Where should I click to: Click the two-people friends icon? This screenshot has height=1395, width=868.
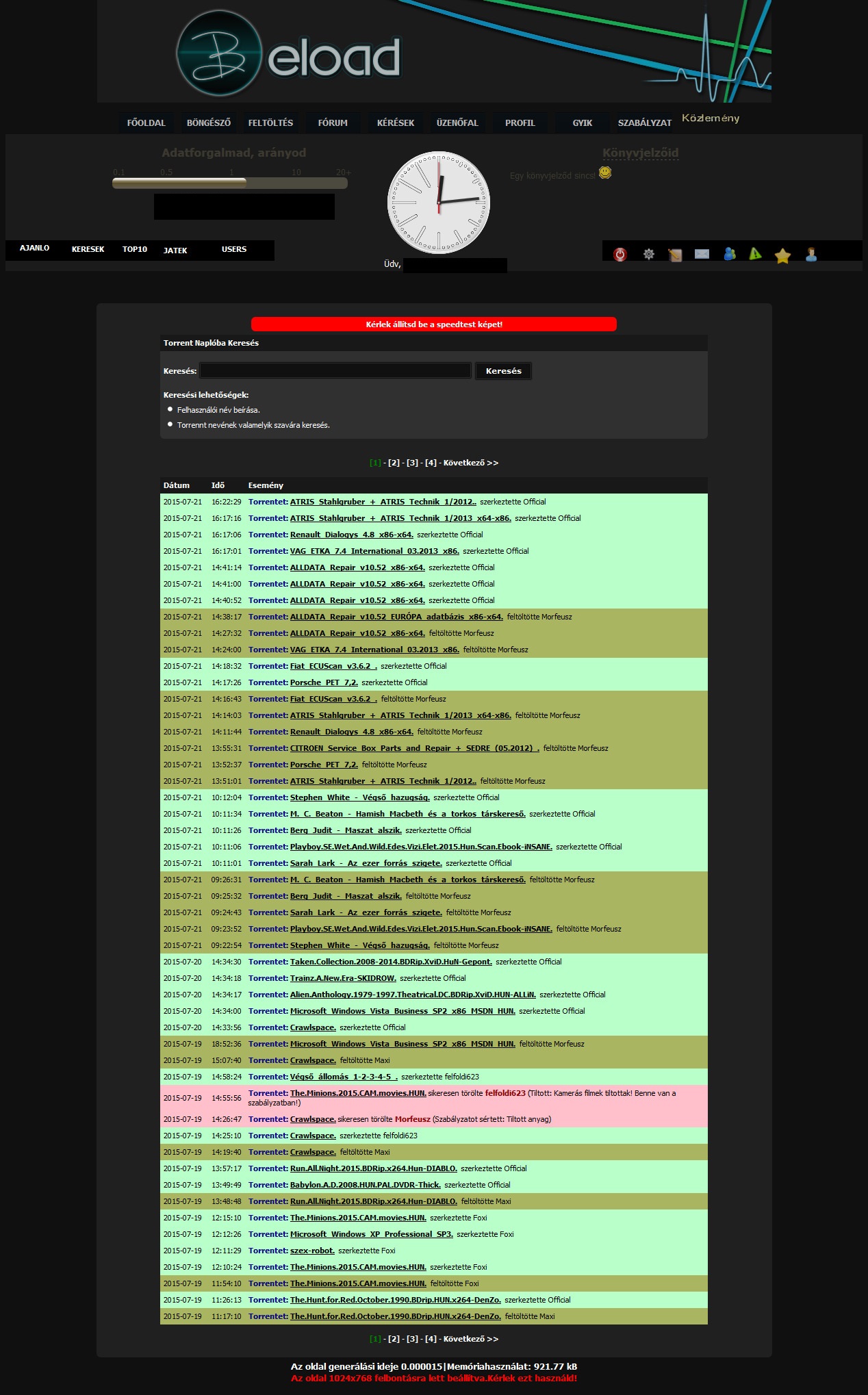(730, 254)
